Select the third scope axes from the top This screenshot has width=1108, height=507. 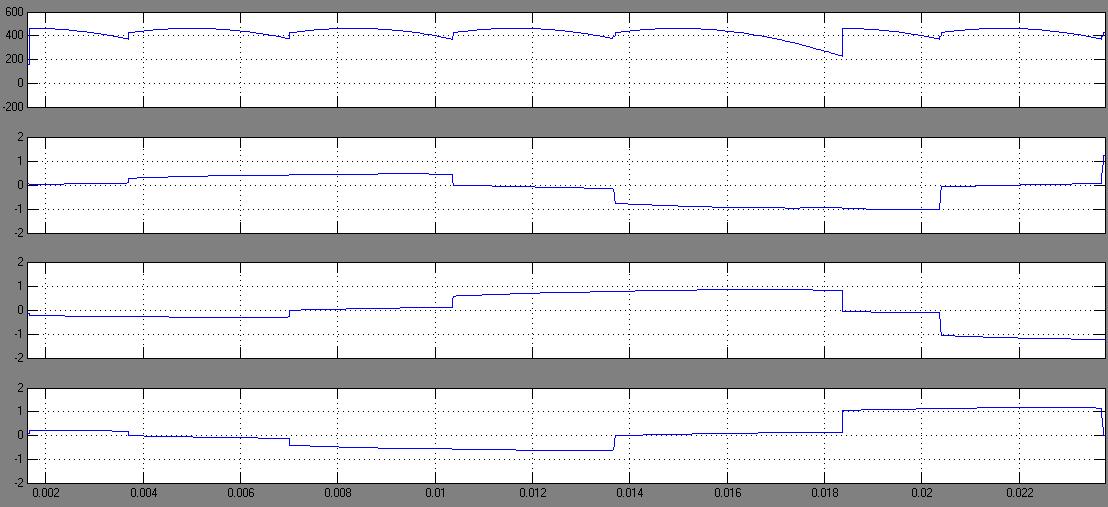[567, 310]
